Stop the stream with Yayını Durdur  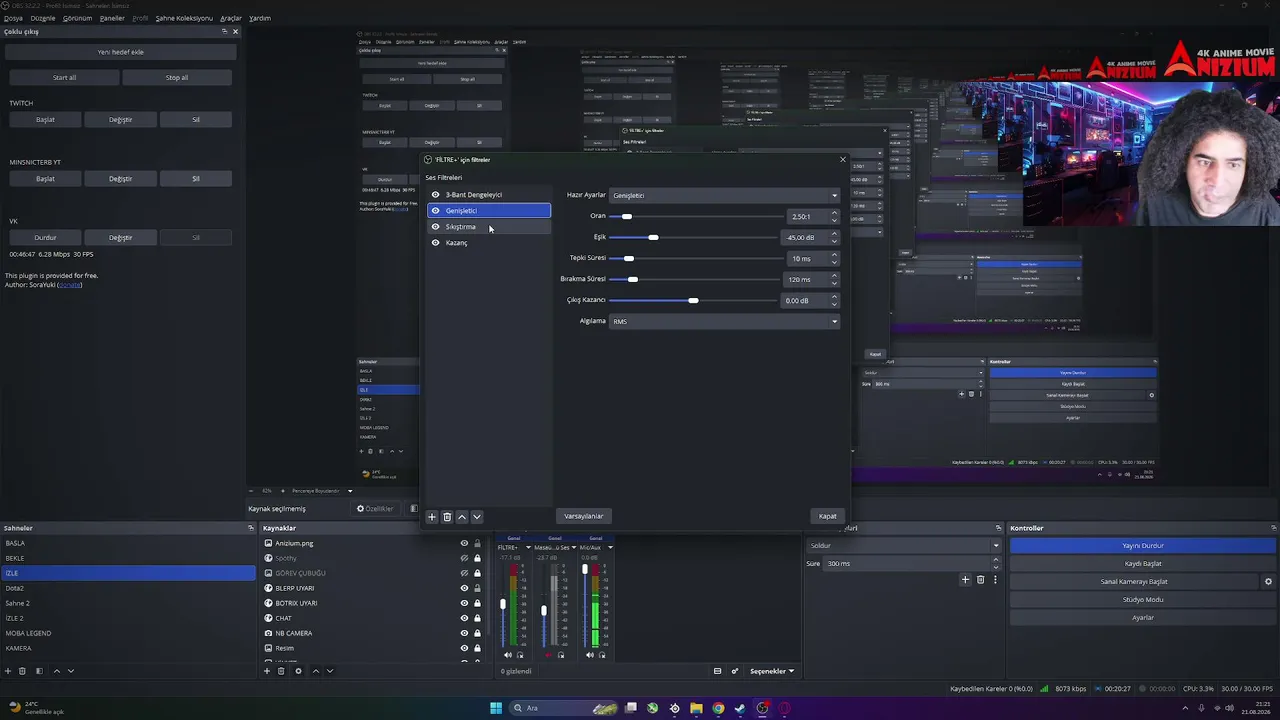pyautogui.click(x=1143, y=546)
